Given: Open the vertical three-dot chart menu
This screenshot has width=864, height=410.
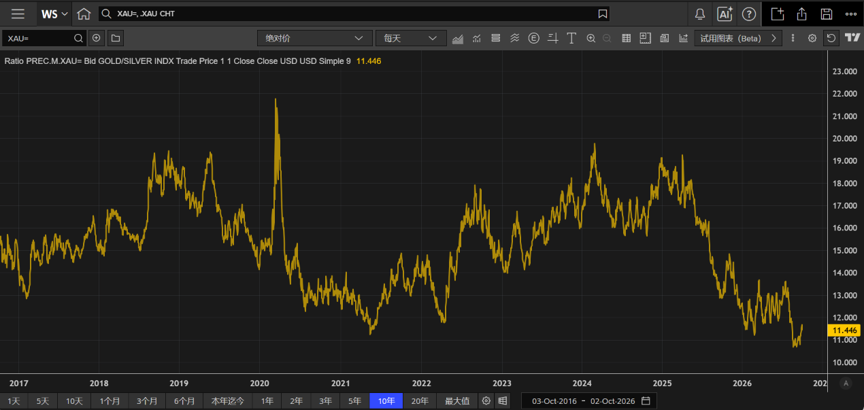Looking at the screenshot, I should tap(793, 38).
